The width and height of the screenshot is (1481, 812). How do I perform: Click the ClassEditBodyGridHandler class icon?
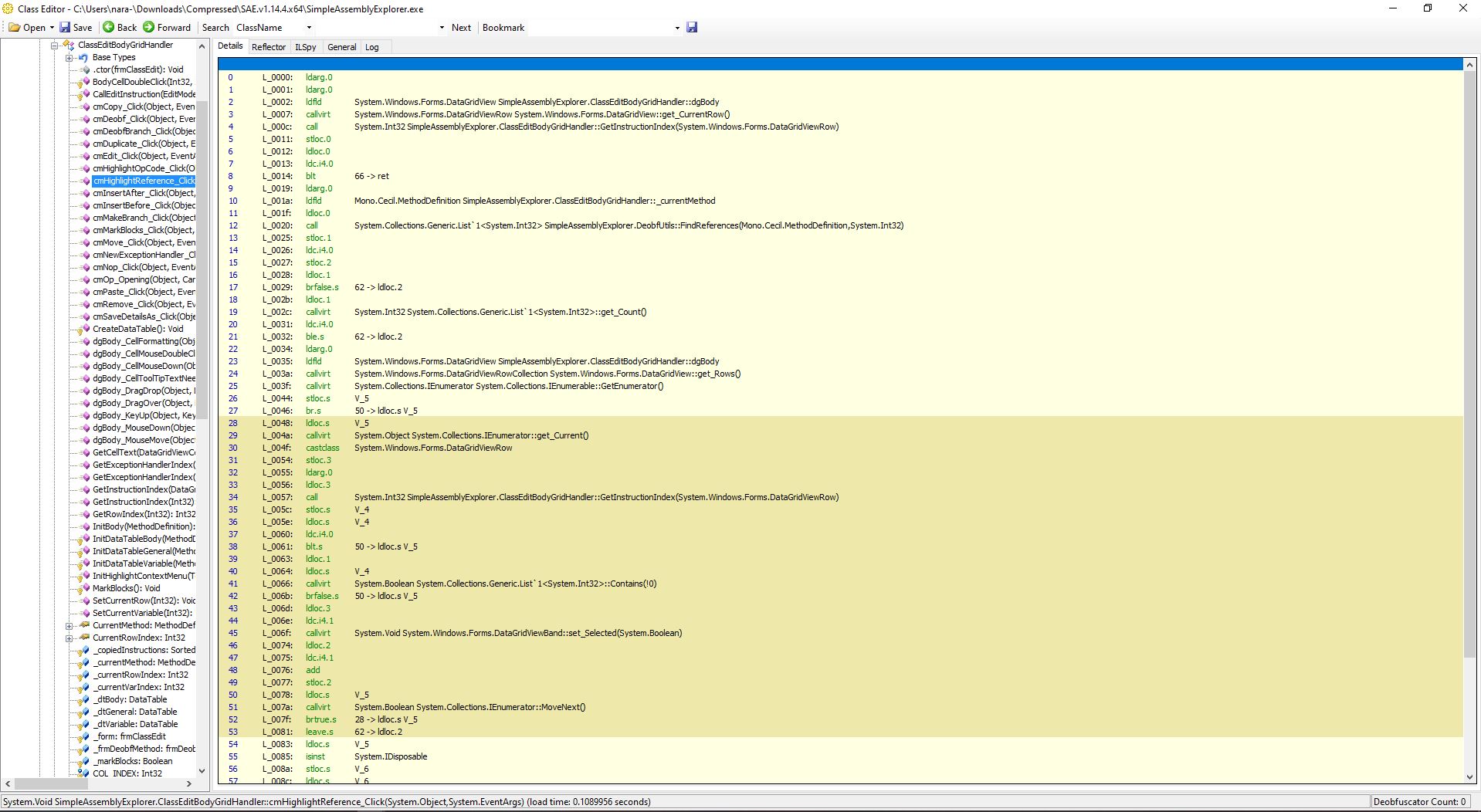69,45
